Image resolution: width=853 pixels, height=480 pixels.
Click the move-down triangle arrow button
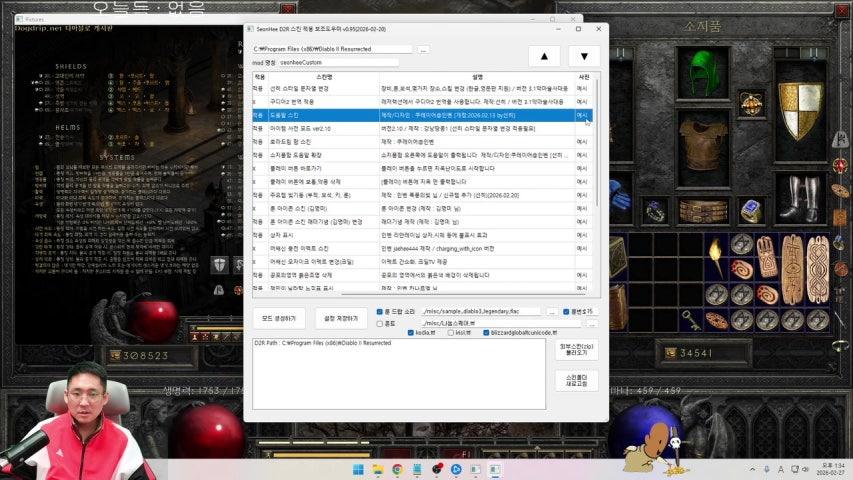584,56
